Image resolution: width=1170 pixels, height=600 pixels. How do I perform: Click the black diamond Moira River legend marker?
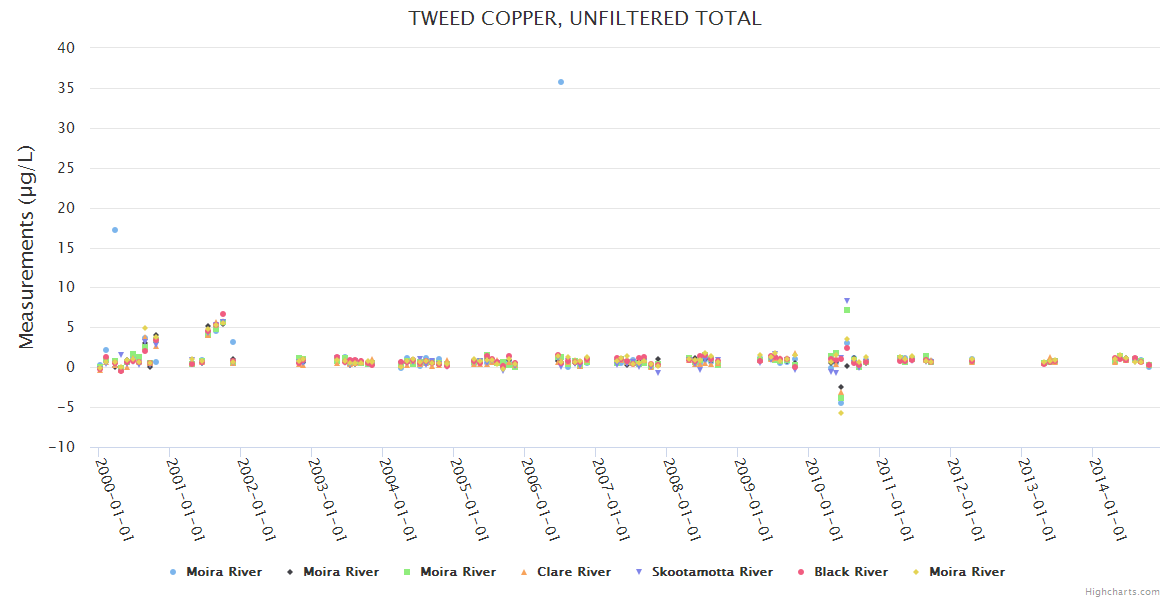290,572
